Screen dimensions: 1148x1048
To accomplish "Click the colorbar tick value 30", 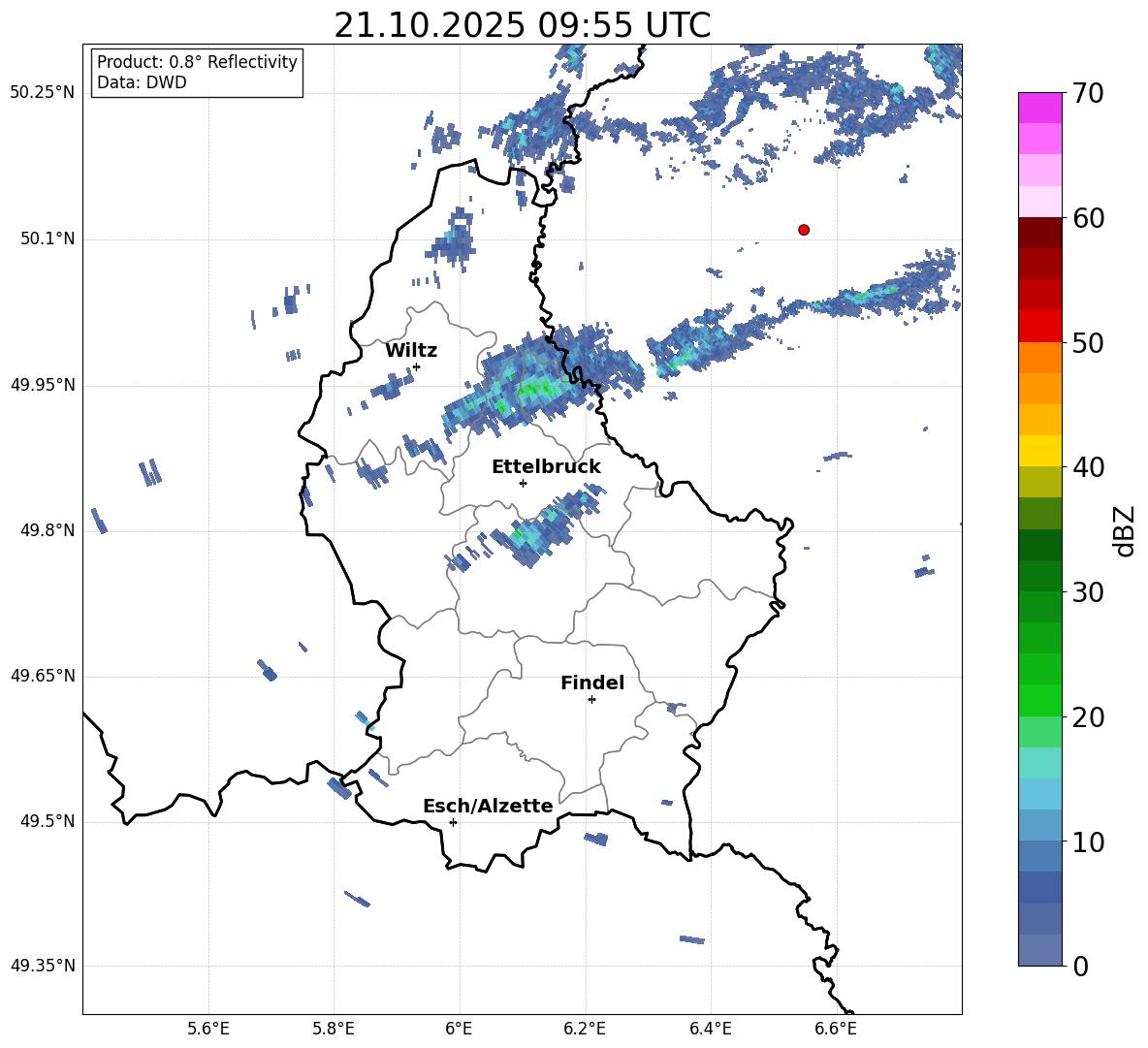I will pos(1088,592).
